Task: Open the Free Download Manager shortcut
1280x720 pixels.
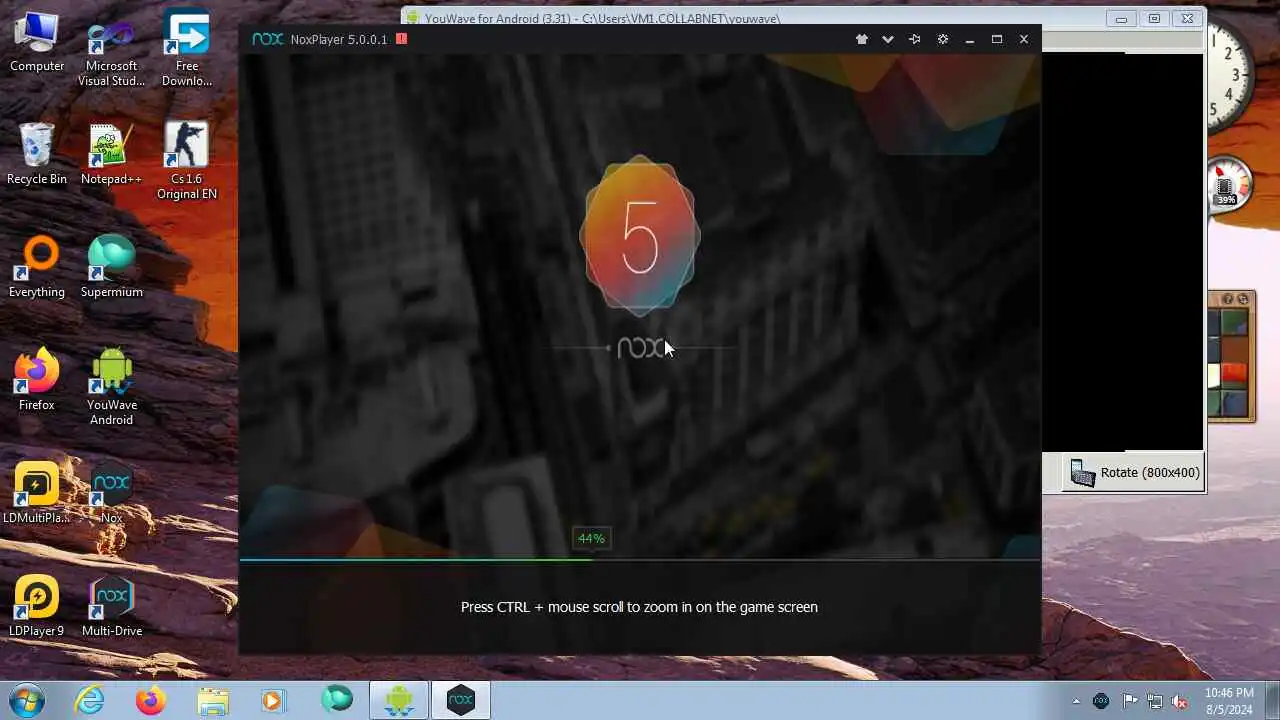Action: tap(187, 48)
